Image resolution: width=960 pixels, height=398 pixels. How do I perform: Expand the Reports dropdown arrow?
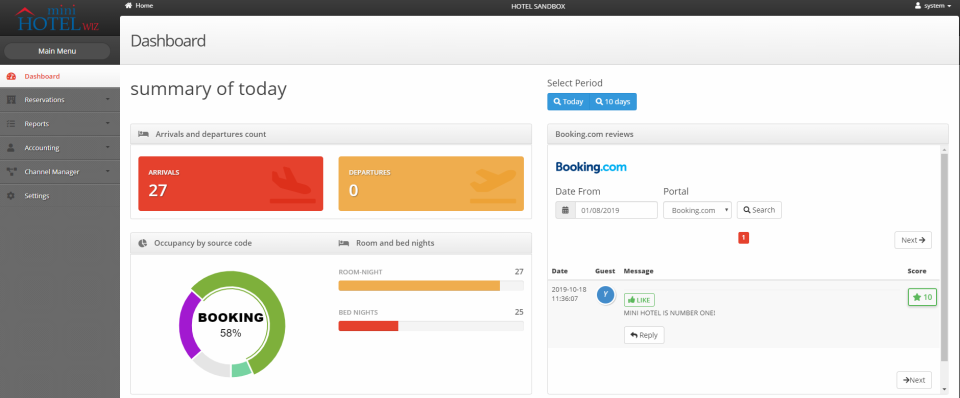click(108, 123)
